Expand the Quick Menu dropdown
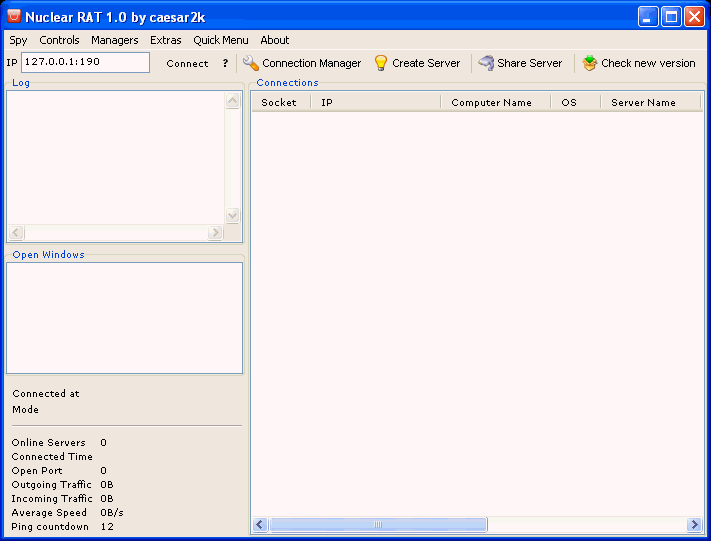711x541 pixels. 221,40
